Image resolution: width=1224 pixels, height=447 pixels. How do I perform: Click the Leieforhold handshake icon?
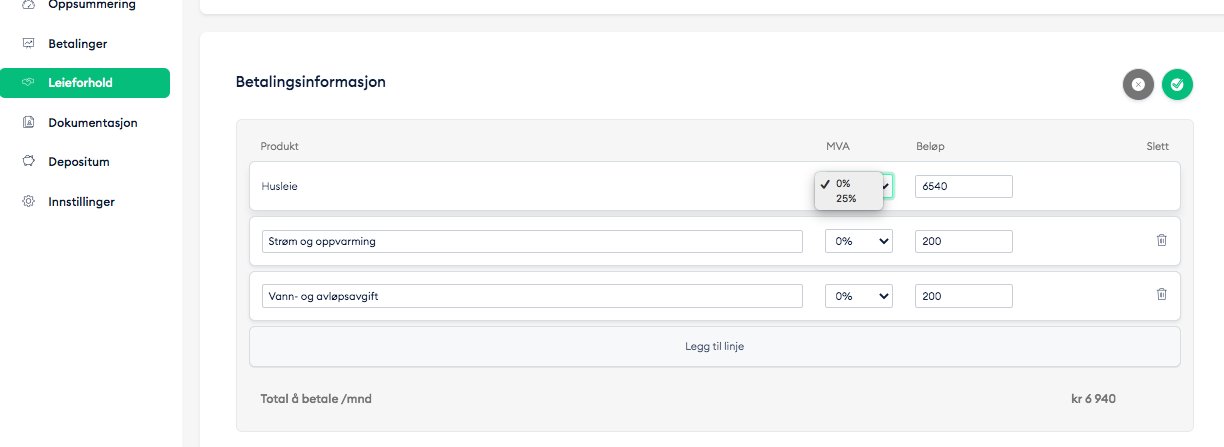[x=29, y=83]
